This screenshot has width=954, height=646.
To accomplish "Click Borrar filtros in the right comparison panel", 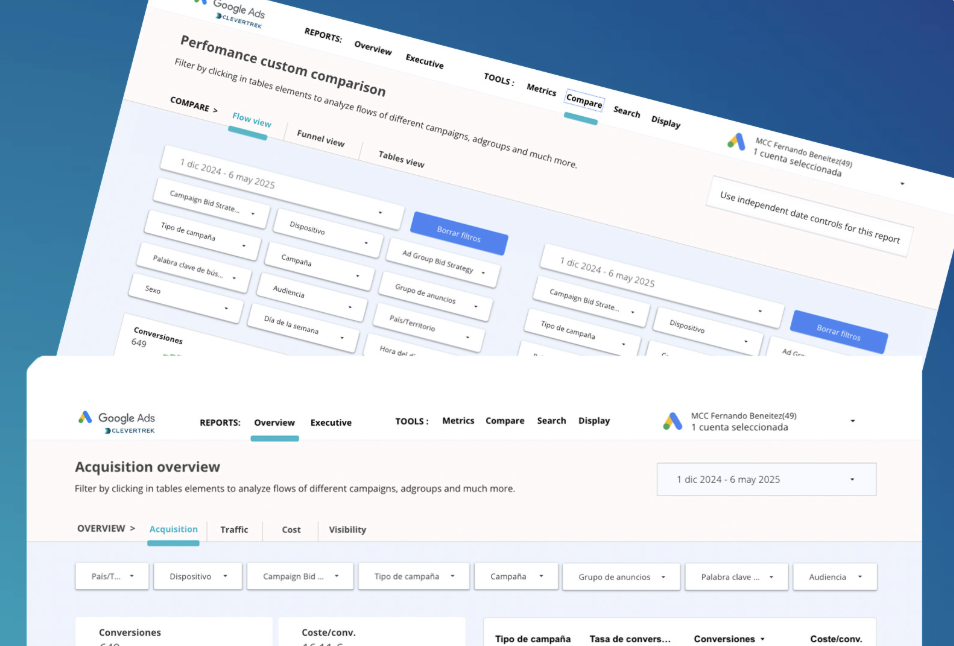I will (838, 332).
